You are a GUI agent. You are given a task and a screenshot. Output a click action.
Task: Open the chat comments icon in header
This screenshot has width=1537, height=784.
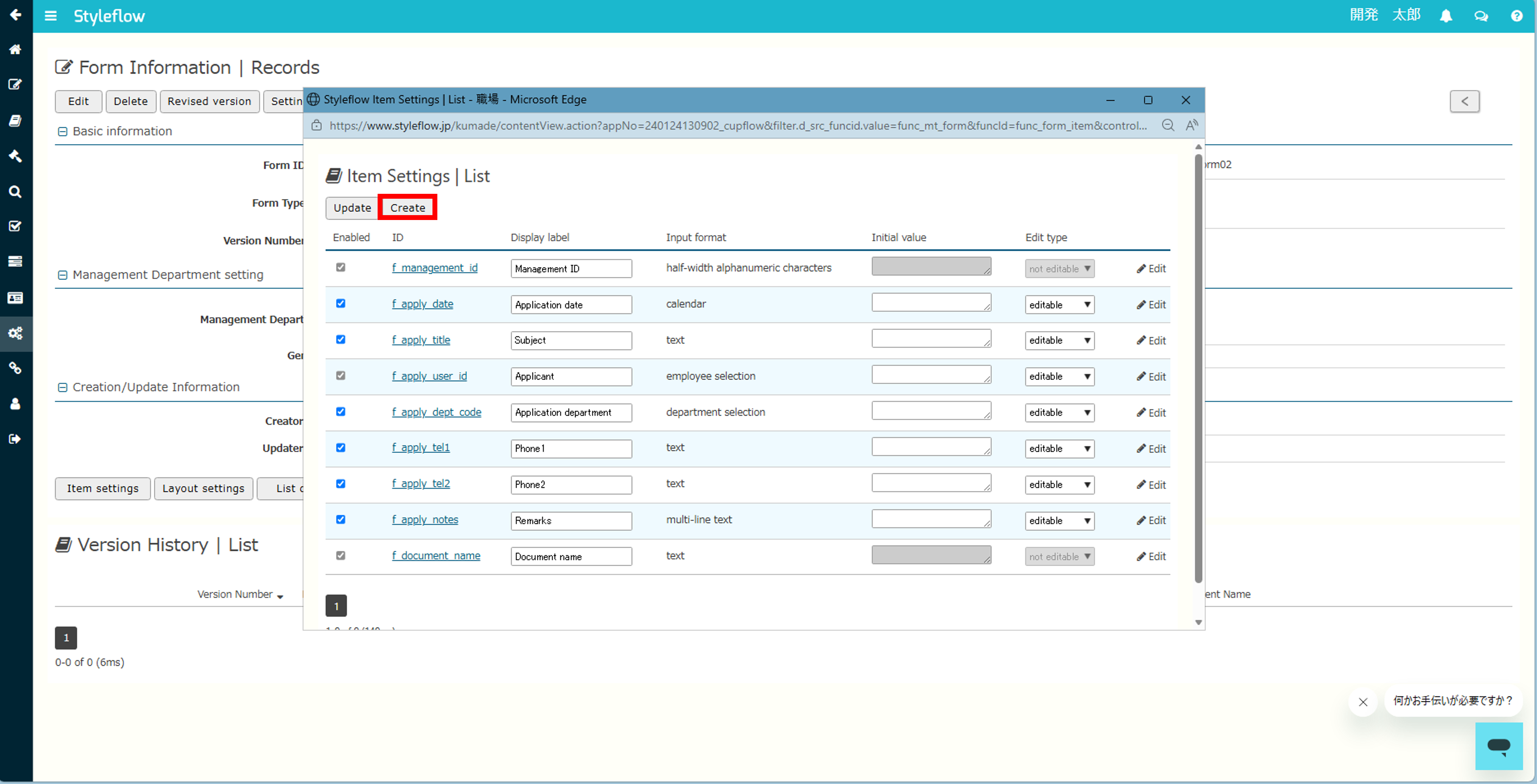pyautogui.click(x=1481, y=16)
